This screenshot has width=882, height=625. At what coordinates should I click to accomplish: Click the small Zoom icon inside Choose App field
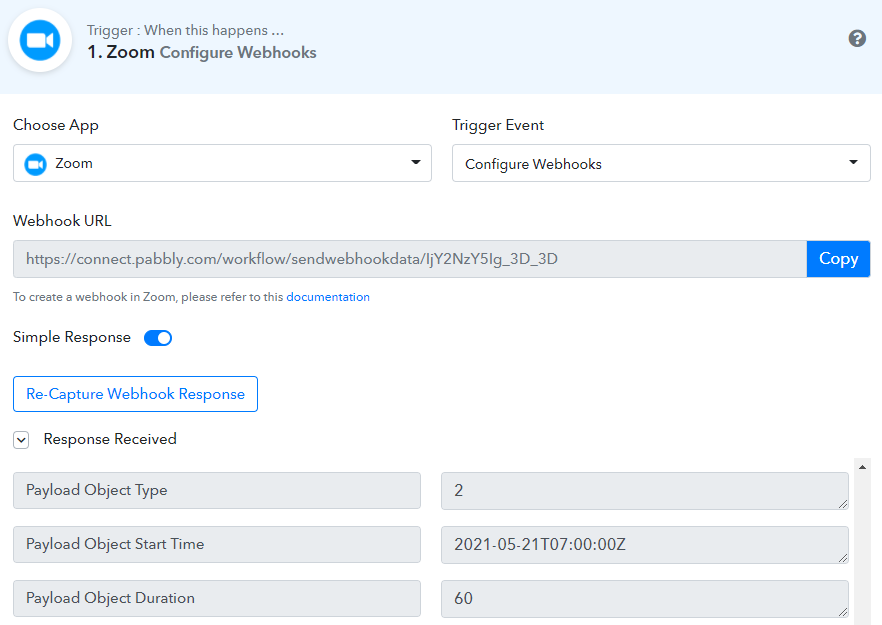pyautogui.click(x=35, y=164)
